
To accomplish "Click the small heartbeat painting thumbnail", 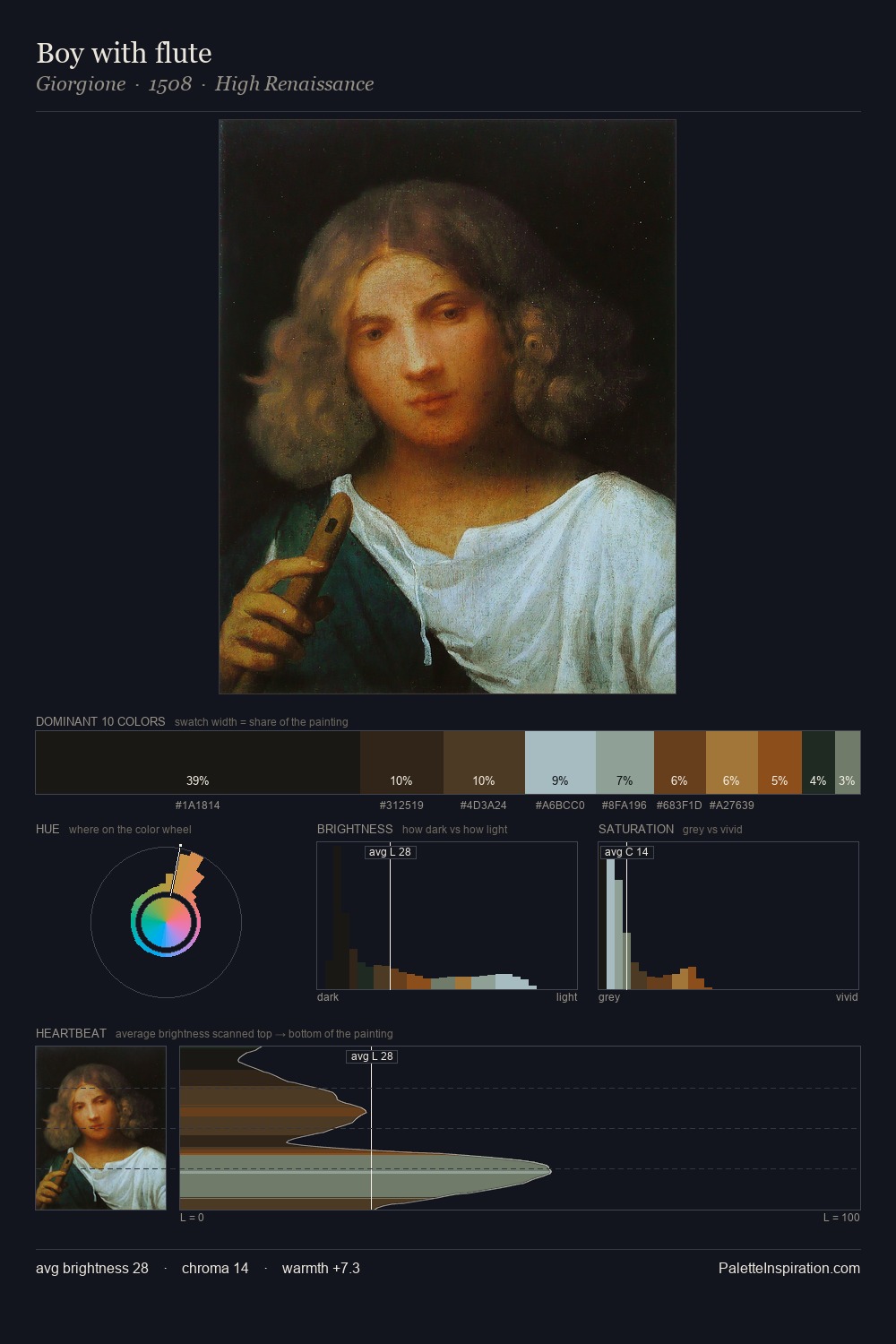I will click(x=100, y=1128).
